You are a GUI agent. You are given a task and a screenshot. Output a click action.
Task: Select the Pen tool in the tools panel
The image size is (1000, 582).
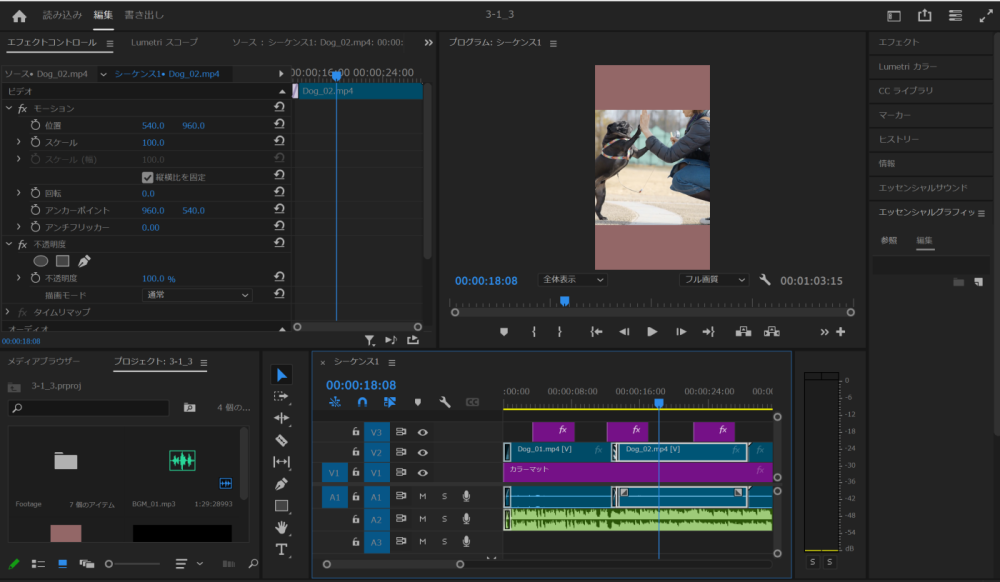pyautogui.click(x=281, y=484)
